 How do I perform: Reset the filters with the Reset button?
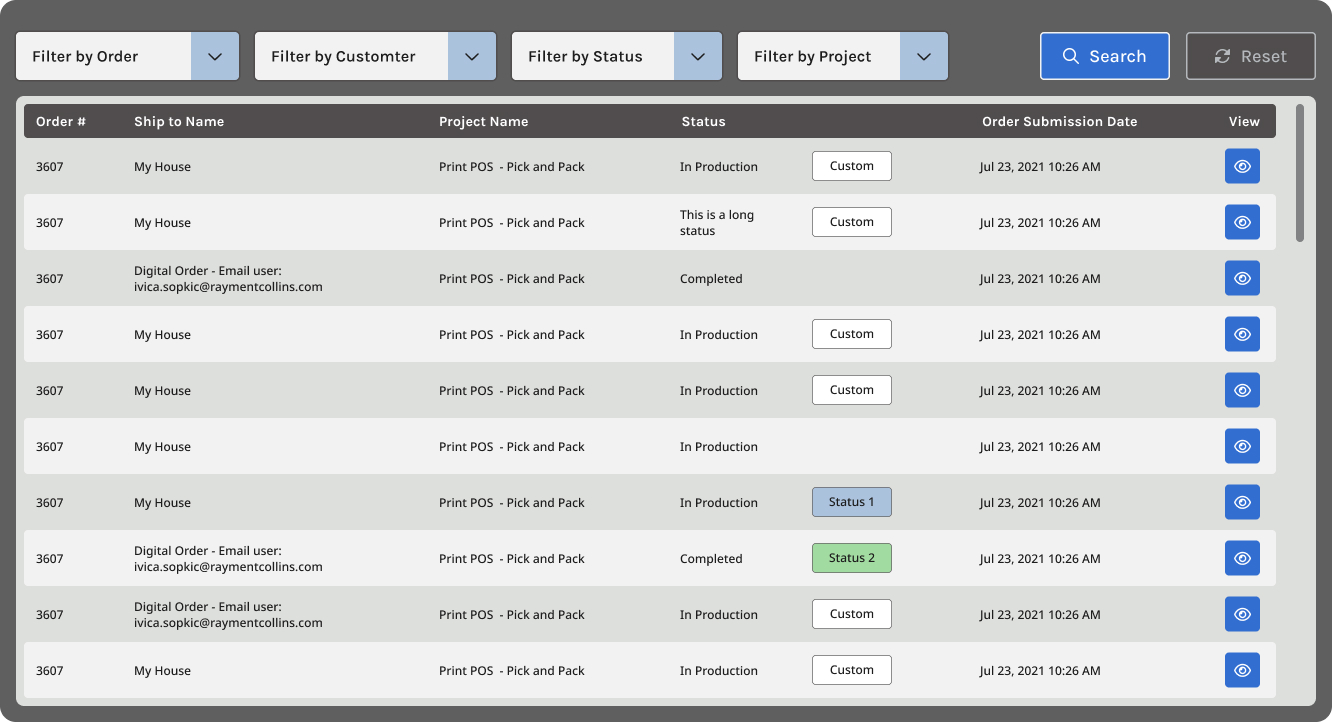click(1251, 56)
